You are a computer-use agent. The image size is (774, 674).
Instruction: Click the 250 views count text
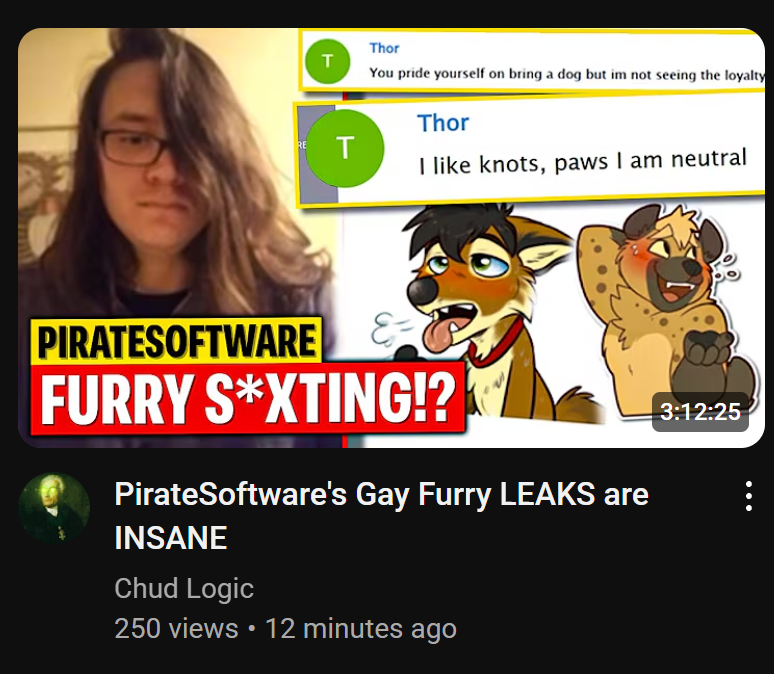pos(176,629)
